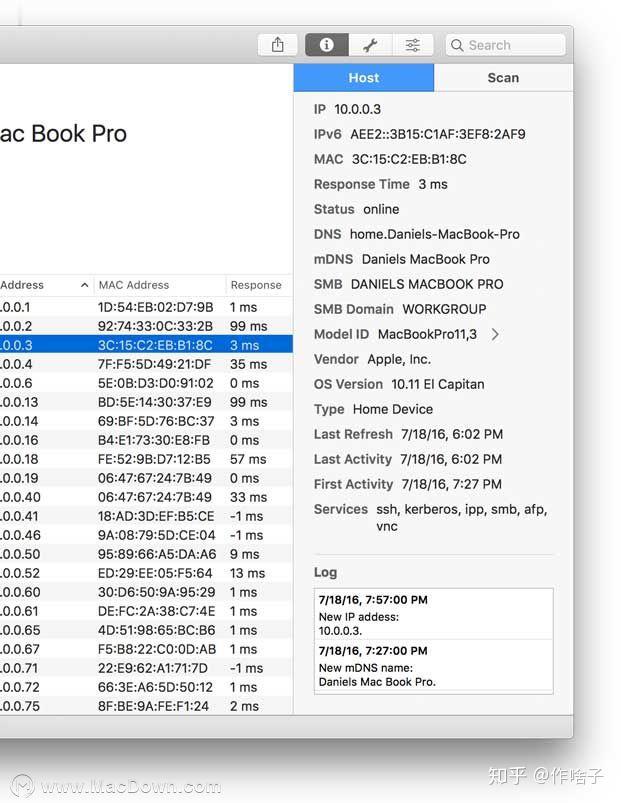Click the magnifying glass in the Search field
This screenshot has height=803, width=621.
457,44
